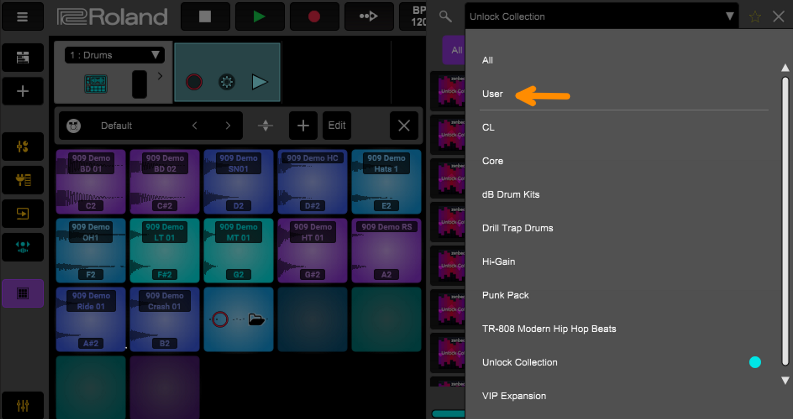Screen dimensions: 793x419
Task: Open the effects plug sidebar icon
Action: (23, 180)
